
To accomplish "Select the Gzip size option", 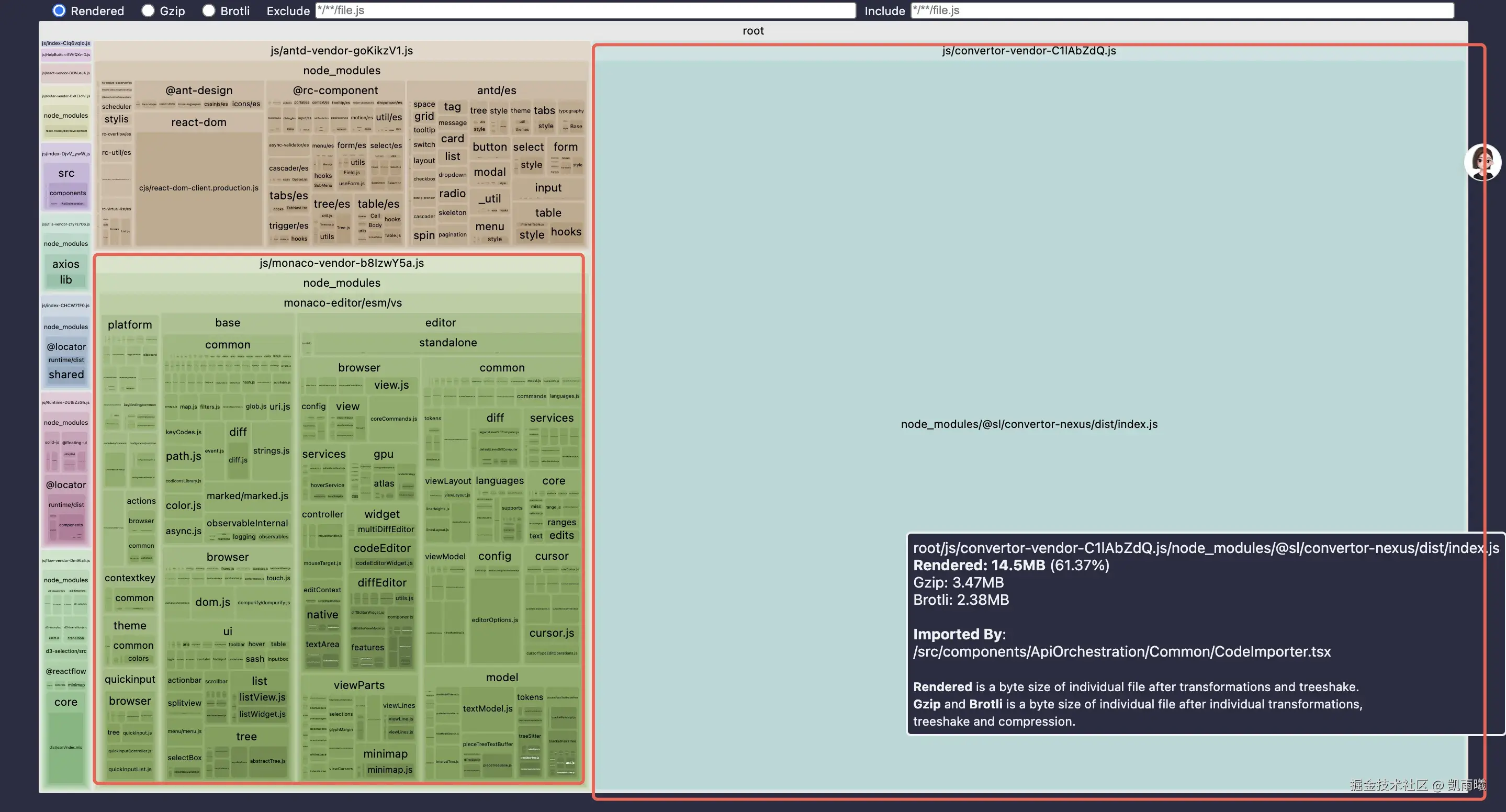I will tap(148, 10).
